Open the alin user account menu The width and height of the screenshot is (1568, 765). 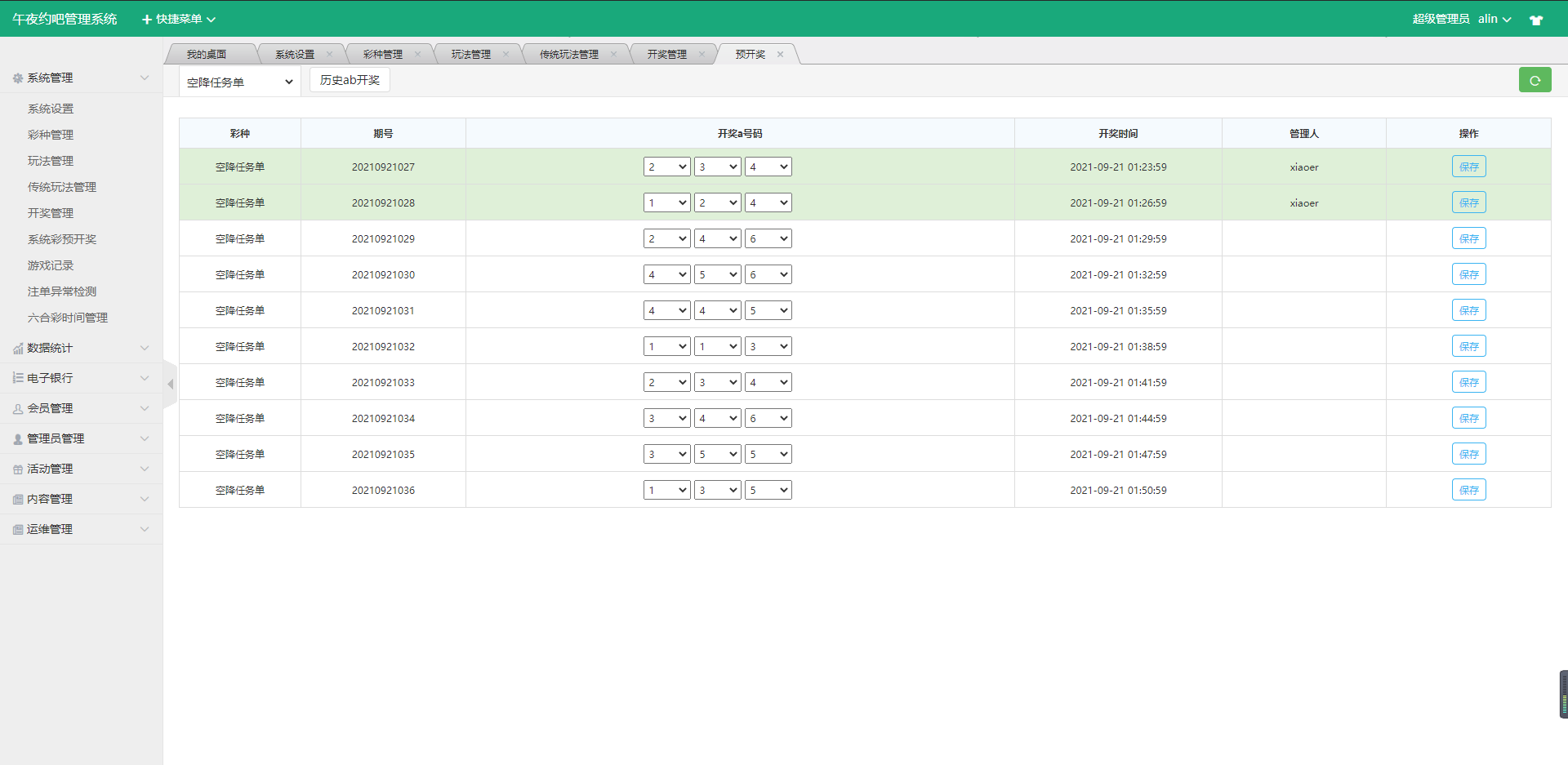click(x=1494, y=19)
